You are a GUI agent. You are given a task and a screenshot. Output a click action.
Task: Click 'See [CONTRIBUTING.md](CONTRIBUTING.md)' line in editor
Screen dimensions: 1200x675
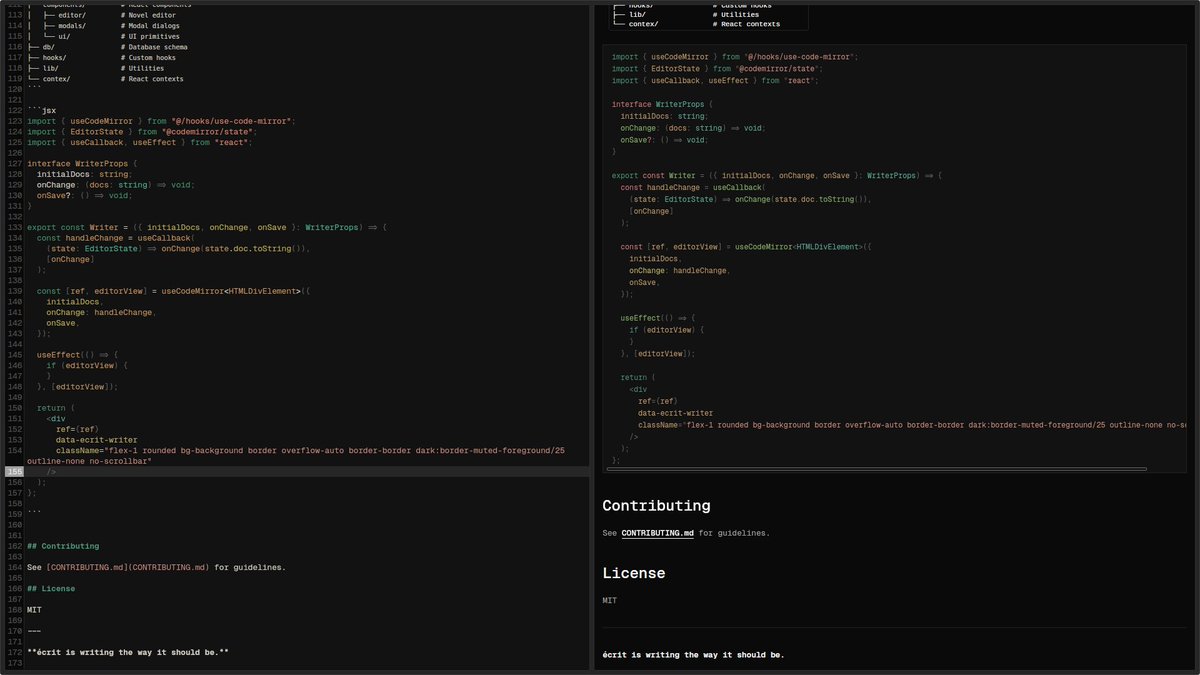pyautogui.click(x=156, y=567)
